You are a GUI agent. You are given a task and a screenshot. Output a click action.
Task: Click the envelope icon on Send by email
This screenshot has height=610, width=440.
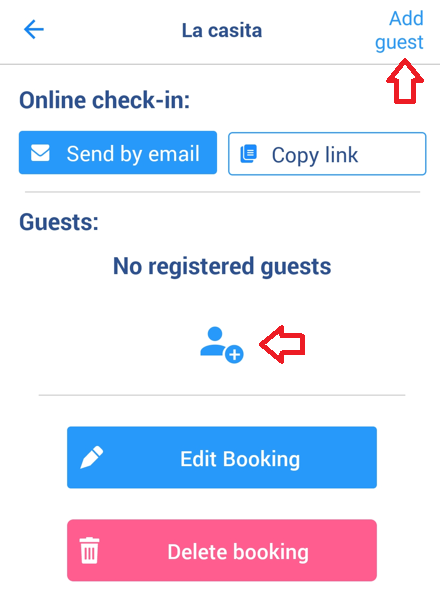tap(40, 153)
